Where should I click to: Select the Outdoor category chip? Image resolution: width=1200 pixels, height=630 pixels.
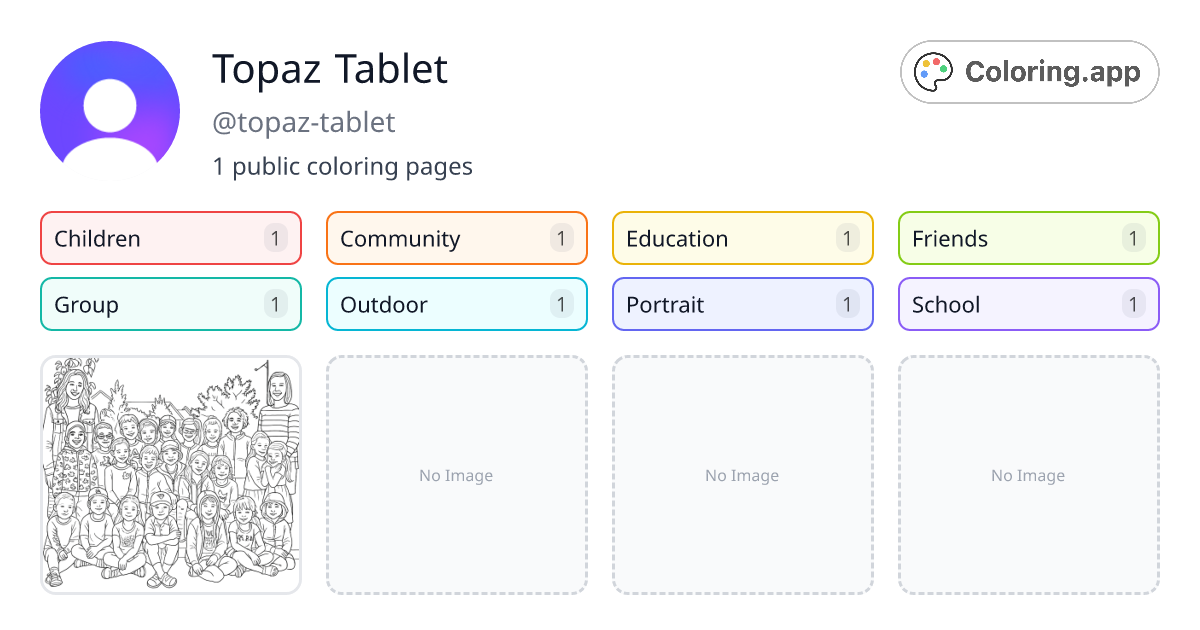point(456,304)
